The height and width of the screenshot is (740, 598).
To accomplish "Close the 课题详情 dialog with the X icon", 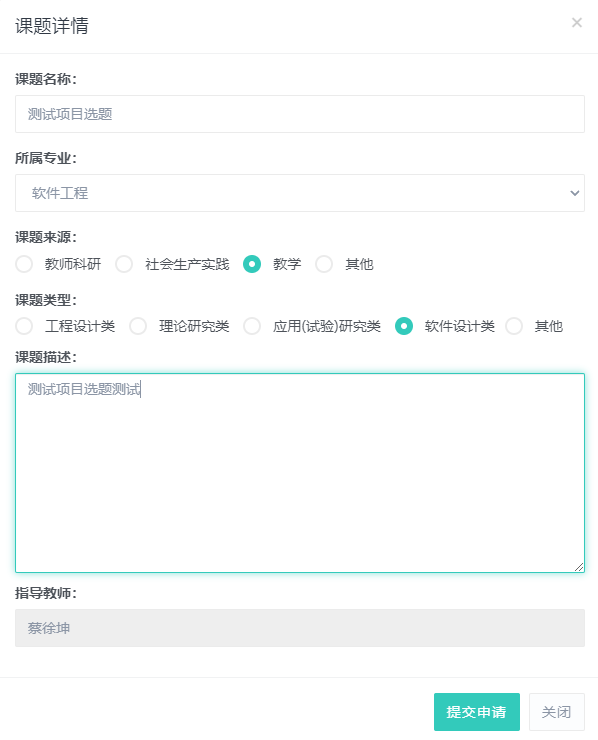I will pyautogui.click(x=576, y=23).
